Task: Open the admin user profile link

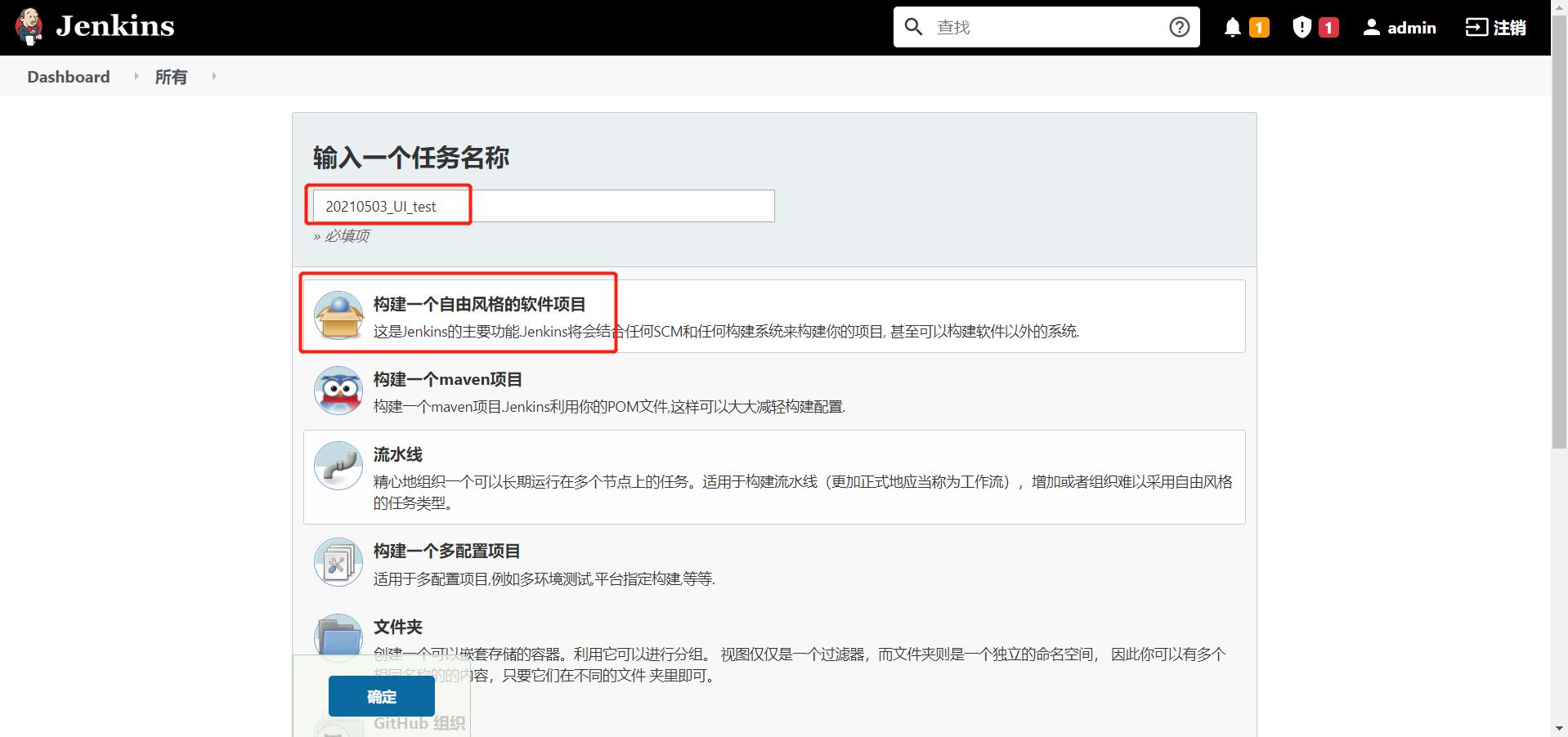Action: tap(1412, 28)
